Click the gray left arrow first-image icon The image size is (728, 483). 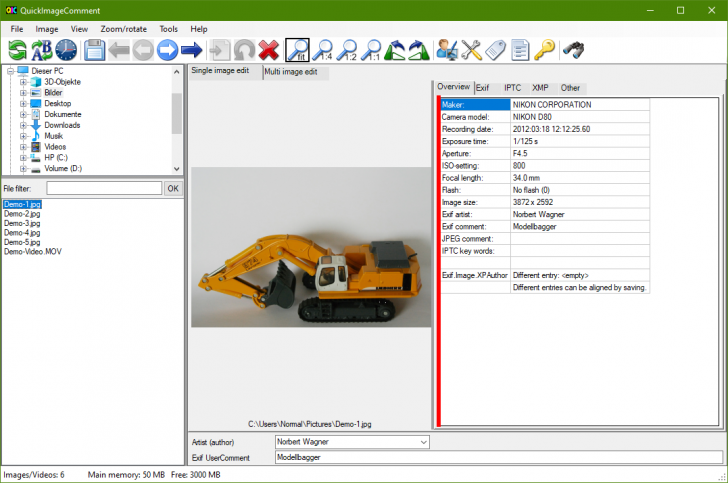(119, 50)
